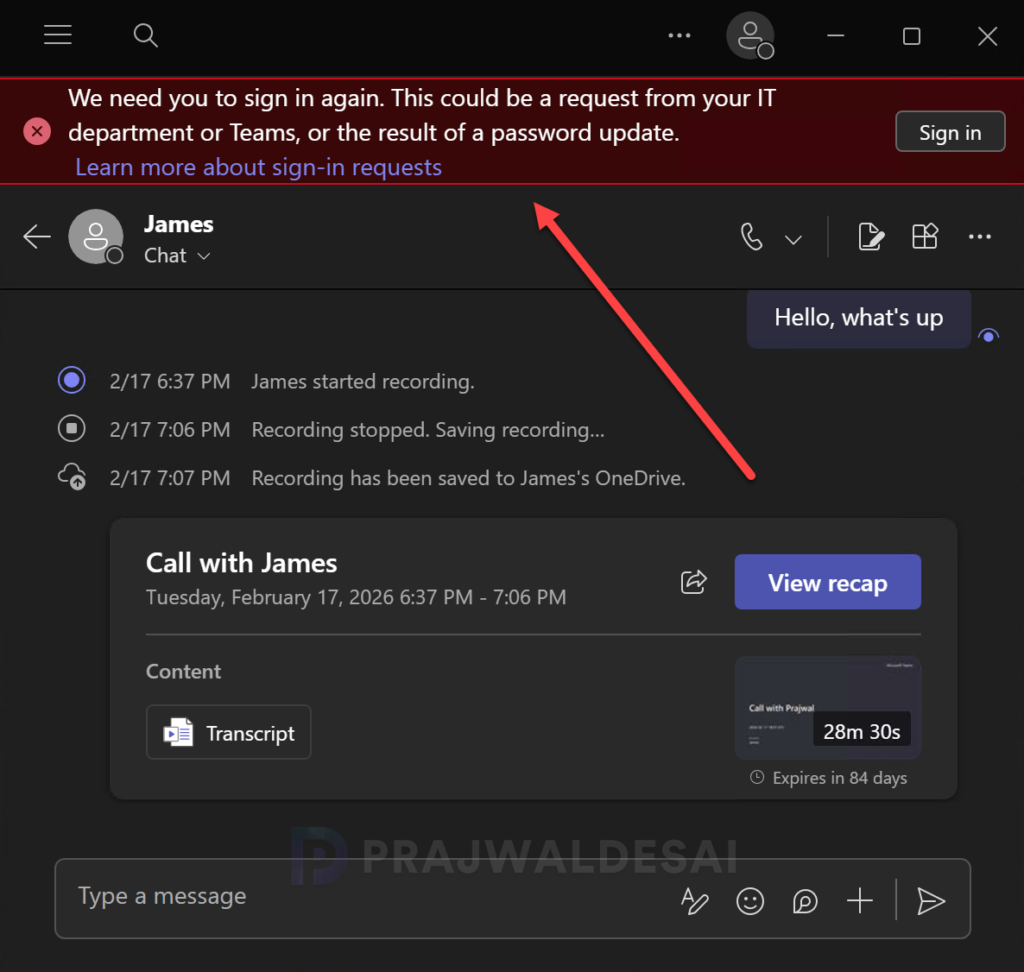1024x972 pixels.
Task: Open the notes compose icon in chat header
Action: (x=871, y=236)
